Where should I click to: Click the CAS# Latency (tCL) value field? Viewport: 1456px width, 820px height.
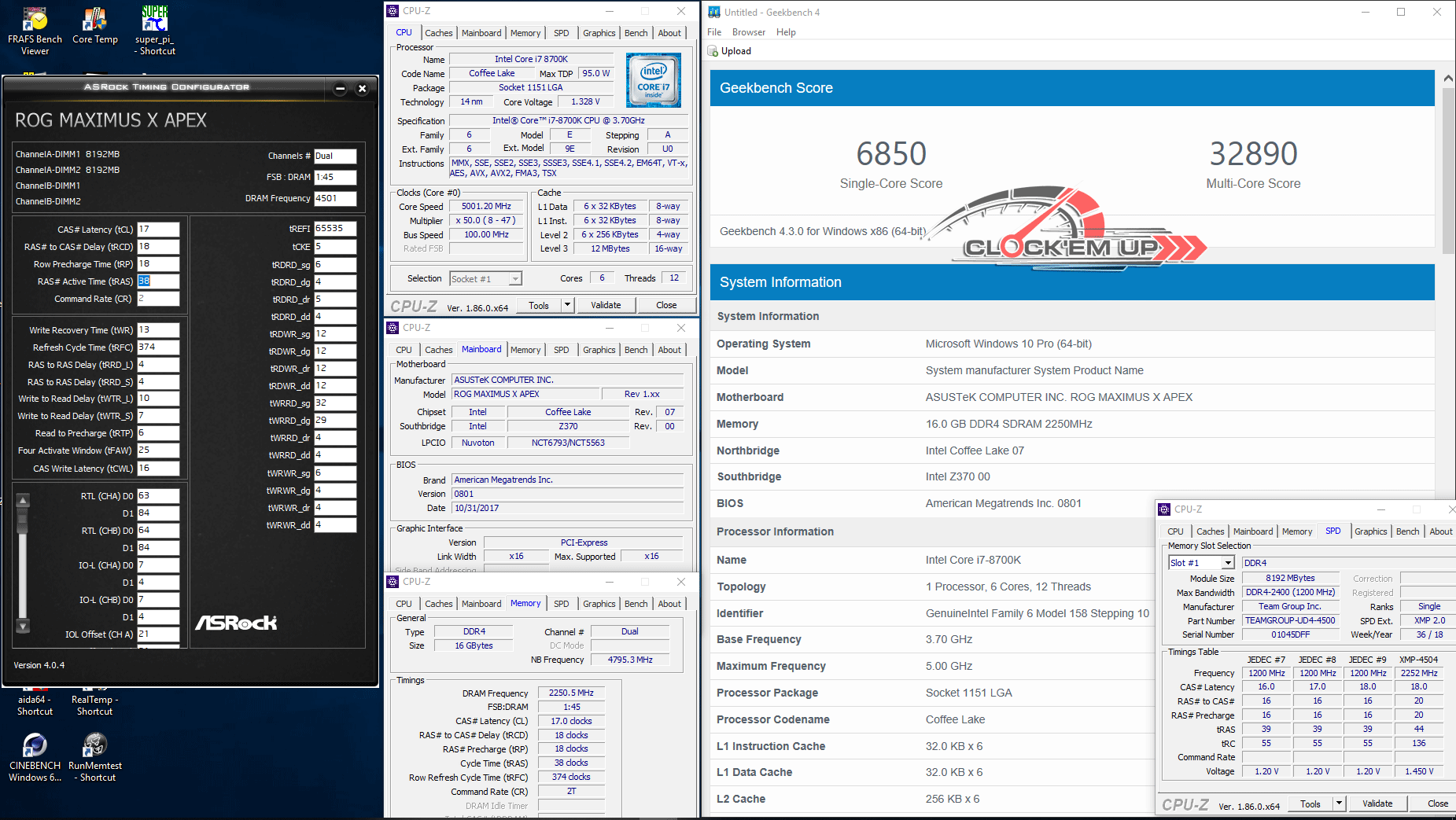click(158, 230)
